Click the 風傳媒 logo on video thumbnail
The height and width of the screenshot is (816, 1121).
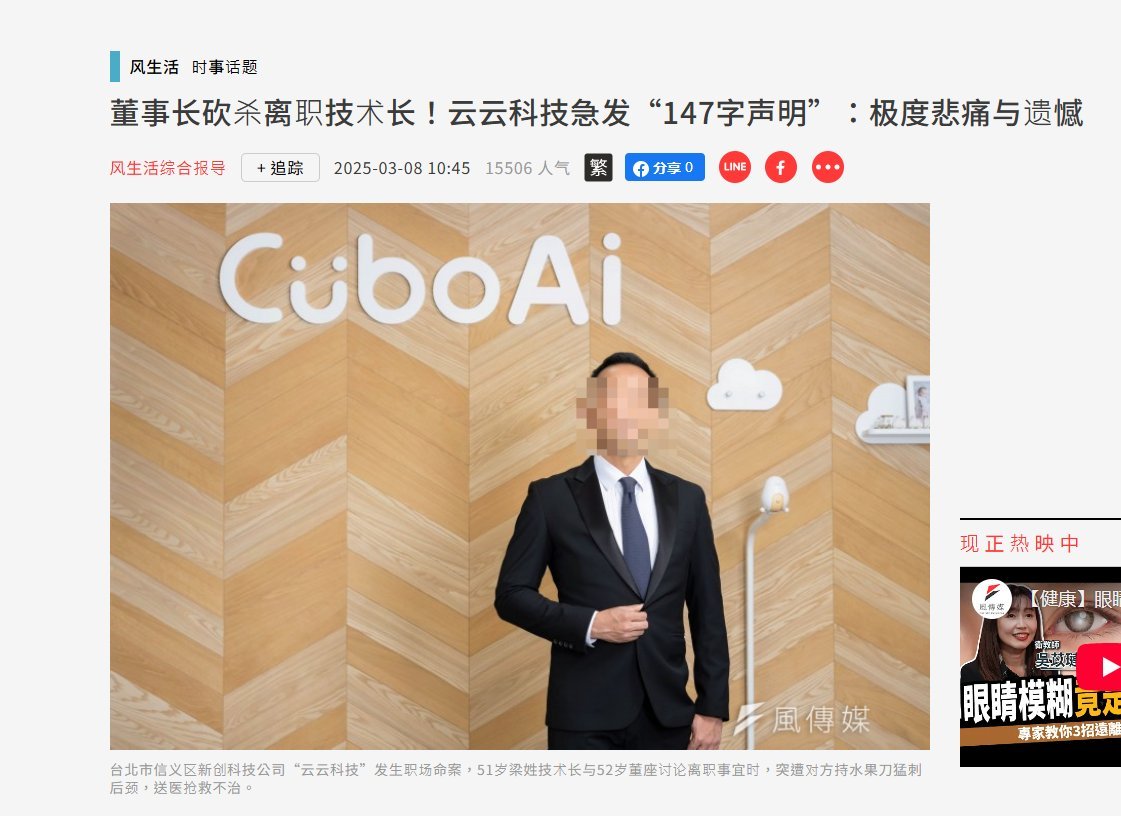(x=992, y=599)
